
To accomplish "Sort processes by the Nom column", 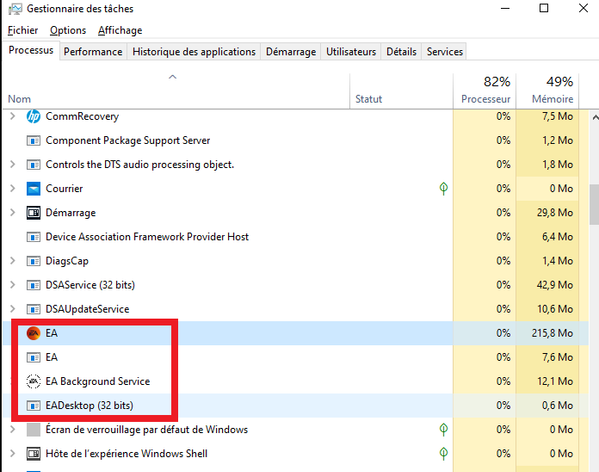I will [176, 91].
